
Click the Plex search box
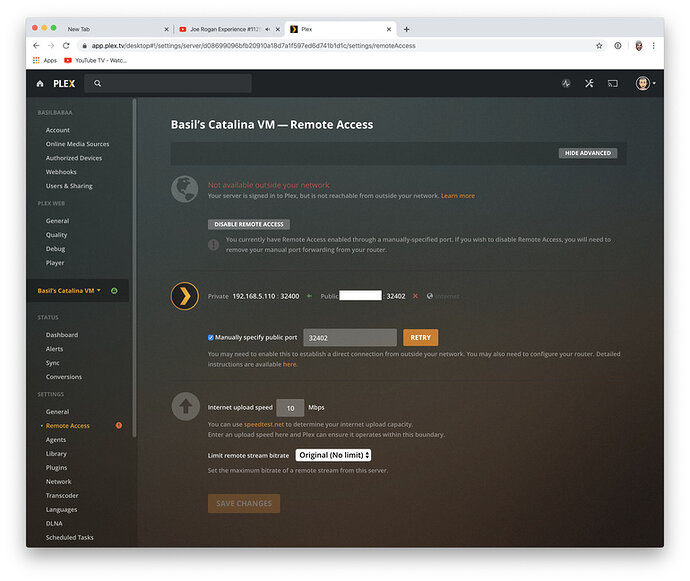168,83
